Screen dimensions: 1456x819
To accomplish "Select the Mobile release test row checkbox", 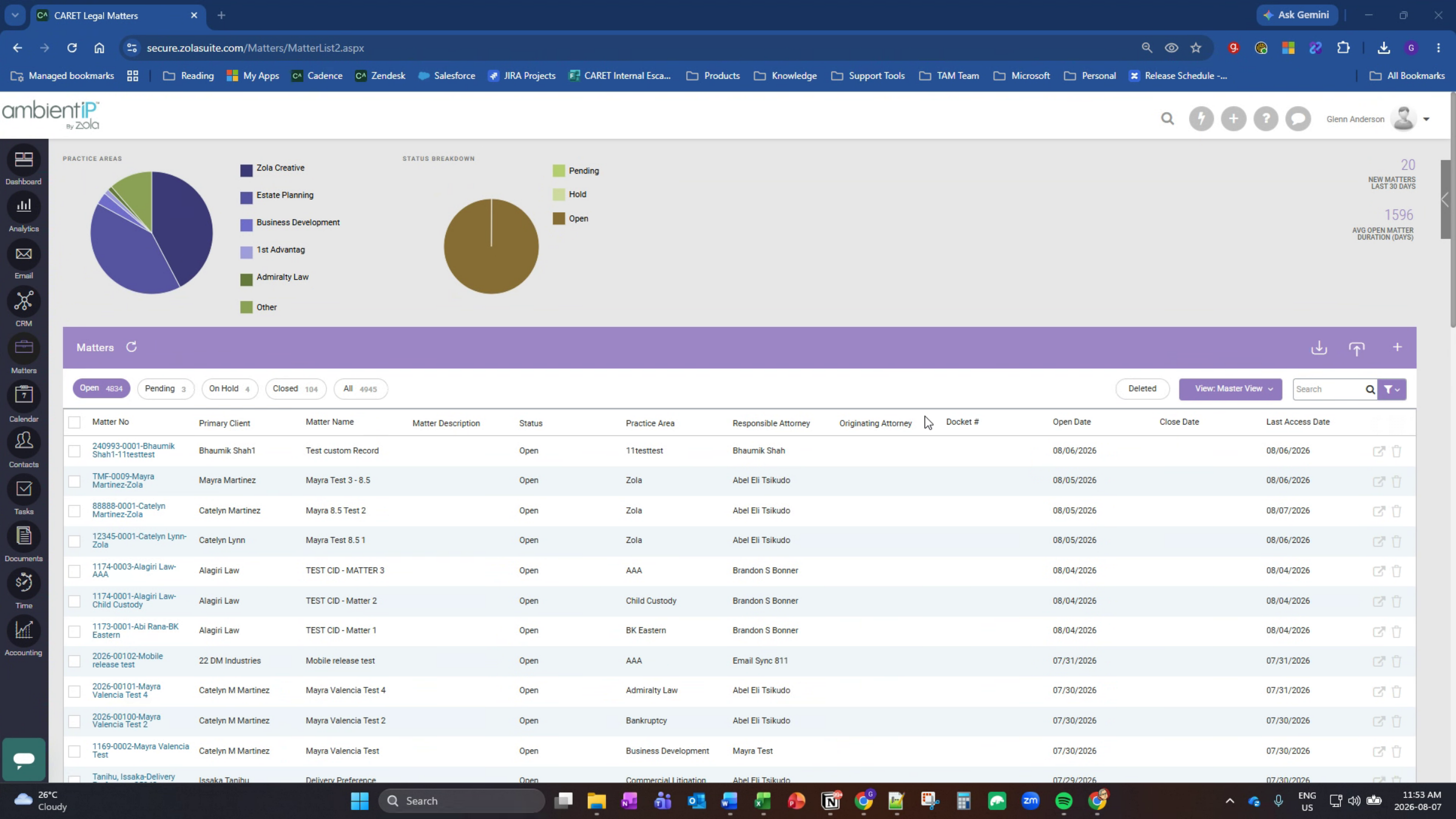I will click(74, 661).
